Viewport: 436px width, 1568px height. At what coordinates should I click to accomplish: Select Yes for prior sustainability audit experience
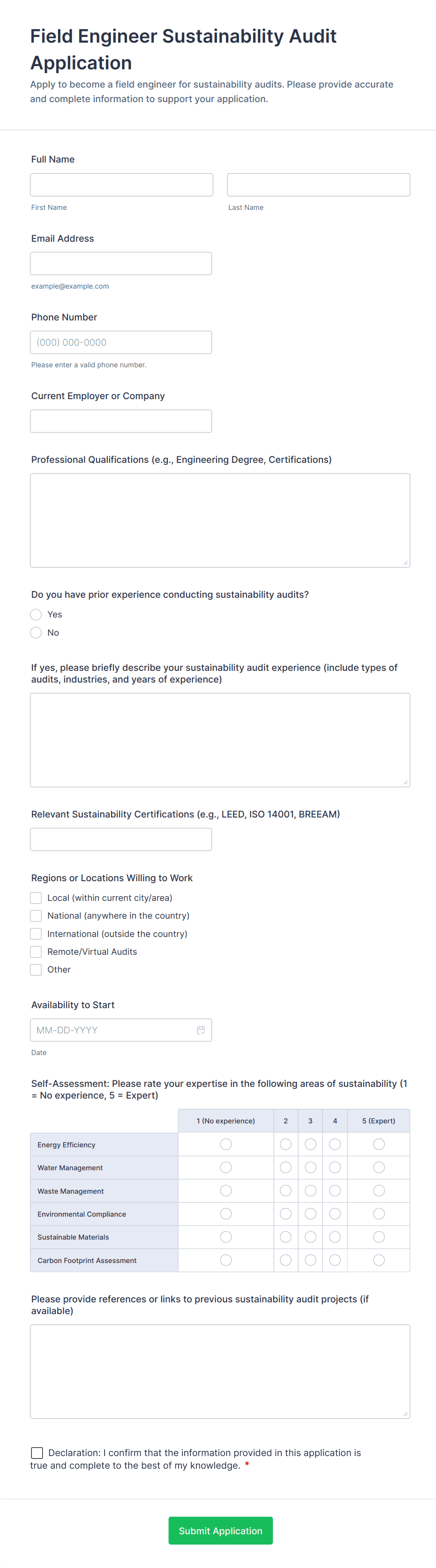(x=35, y=614)
